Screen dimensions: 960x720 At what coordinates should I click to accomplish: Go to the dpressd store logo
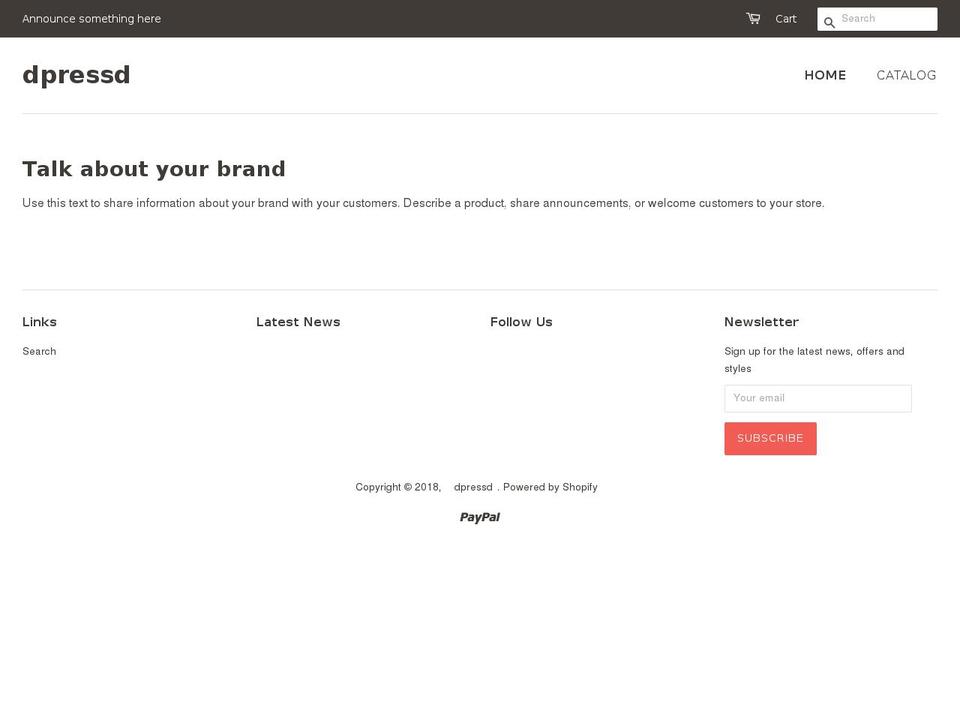click(x=76, y=75)
